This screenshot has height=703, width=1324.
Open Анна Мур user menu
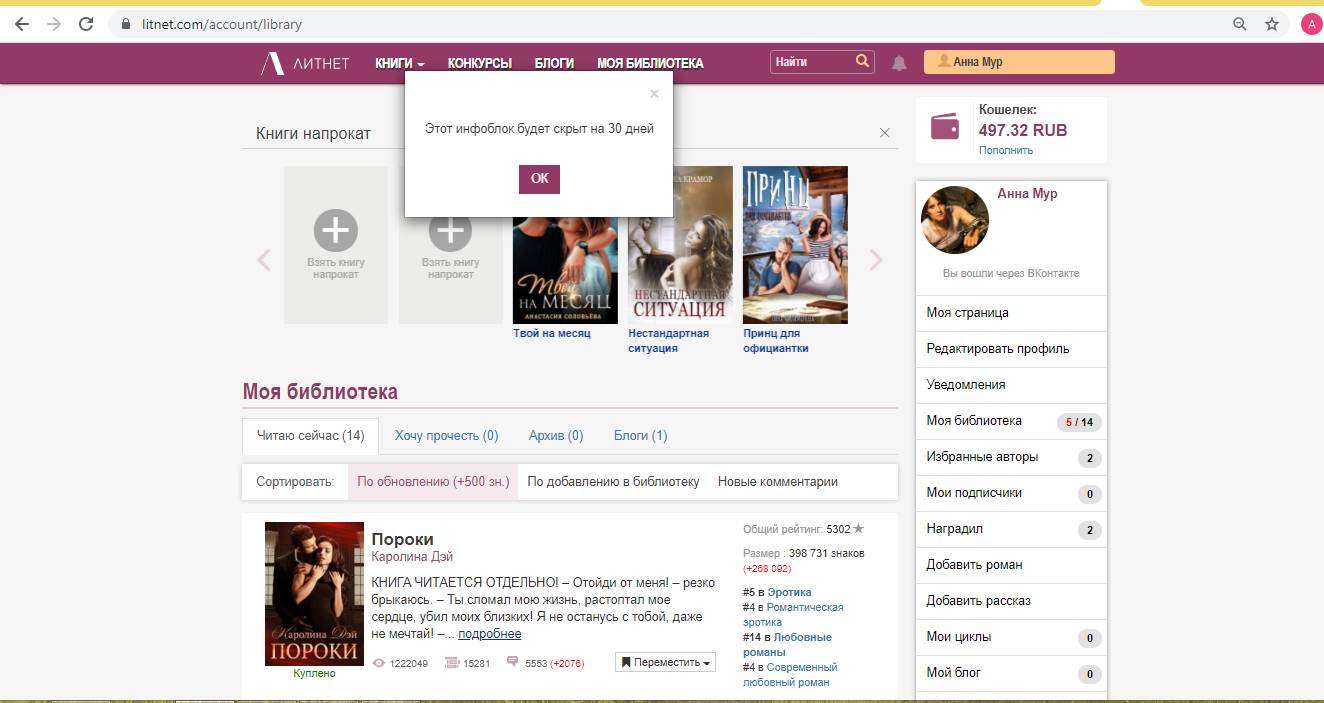1018,62
